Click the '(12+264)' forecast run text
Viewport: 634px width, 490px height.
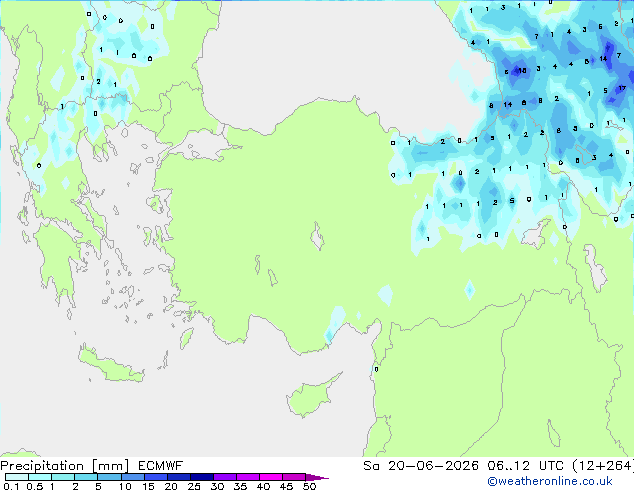(x=603, y=466)
